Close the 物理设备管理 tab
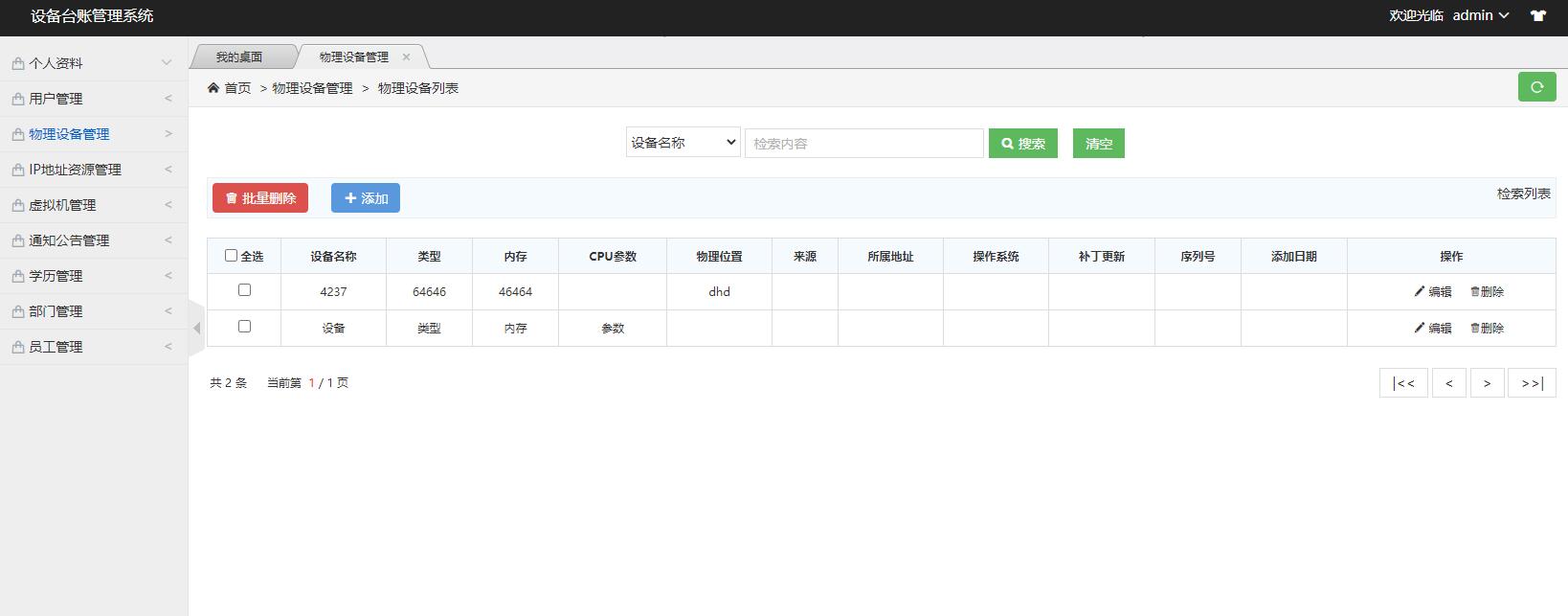Screen dimensions: 1568x616 406,57
